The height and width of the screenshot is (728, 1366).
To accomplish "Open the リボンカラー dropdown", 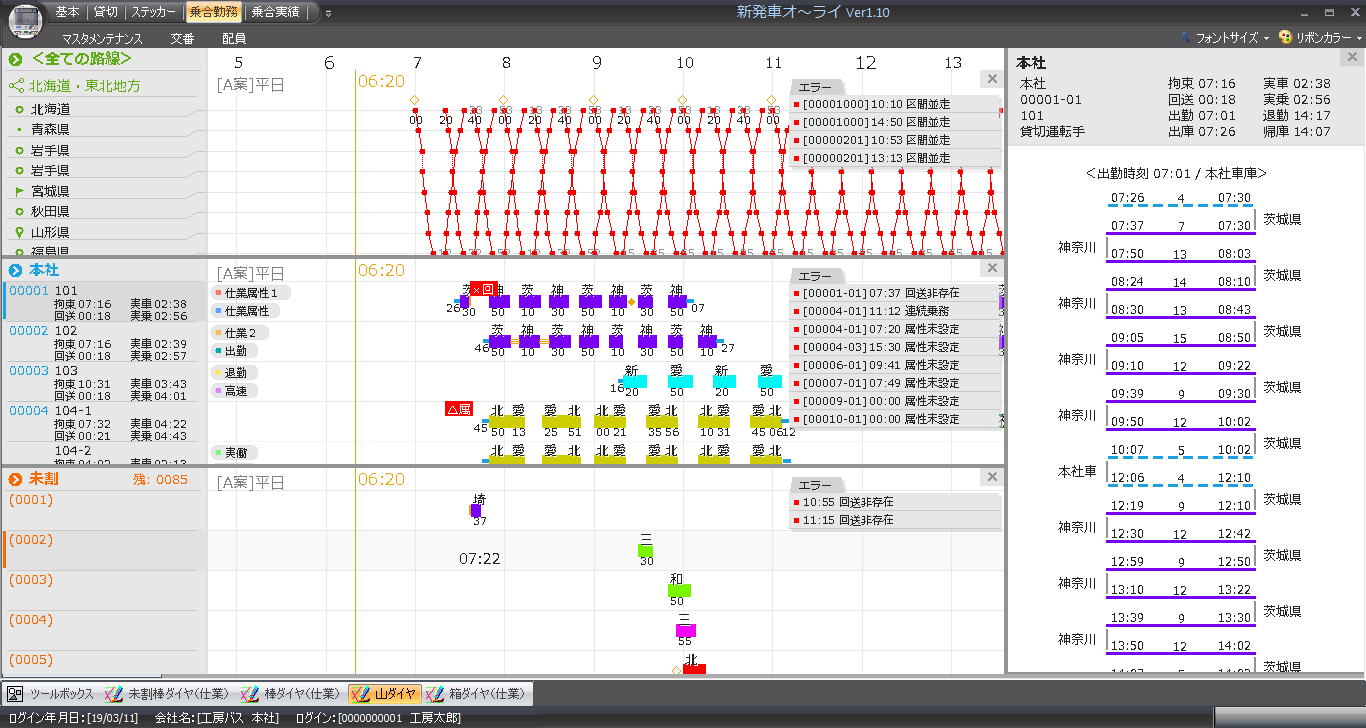I will 1320,37.
